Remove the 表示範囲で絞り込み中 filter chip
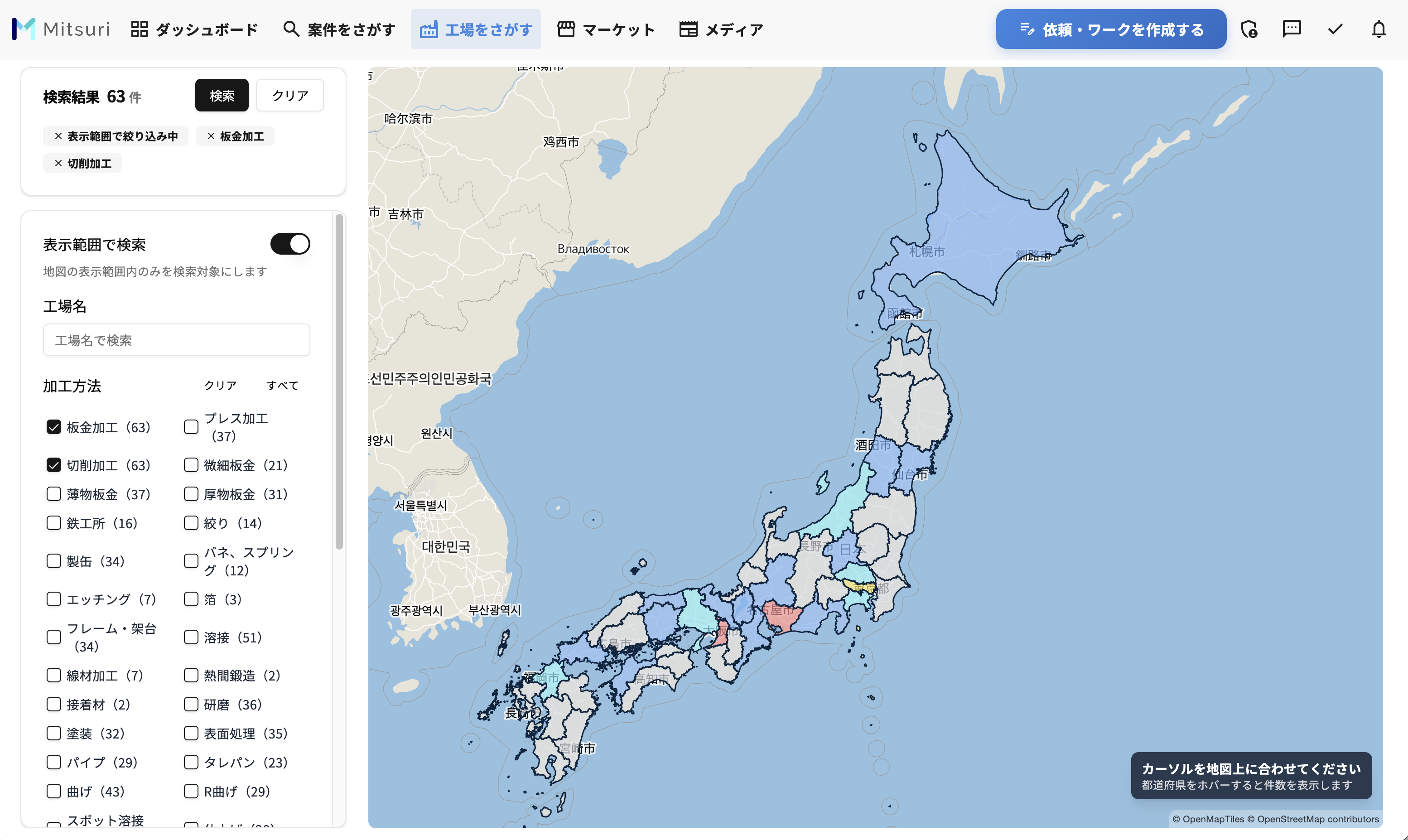The width and height of the screenshot is (1408, 840). 58,136
